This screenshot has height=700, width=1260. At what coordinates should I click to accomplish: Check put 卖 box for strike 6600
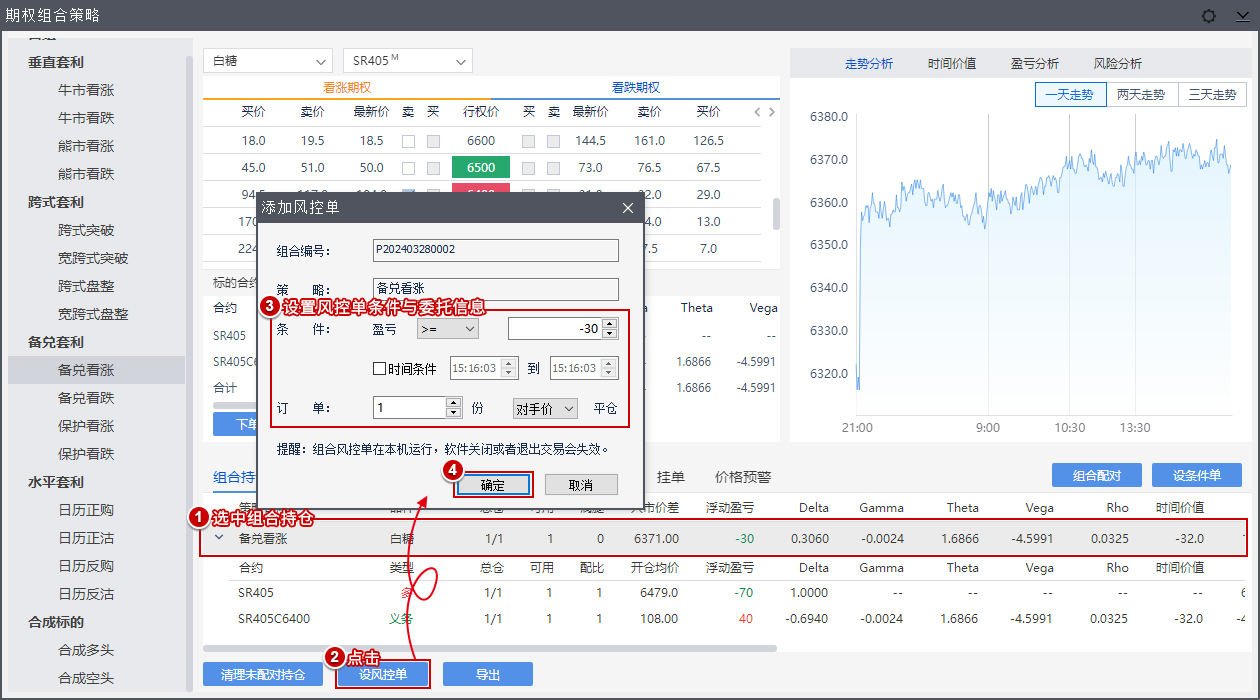coord(553,141)
